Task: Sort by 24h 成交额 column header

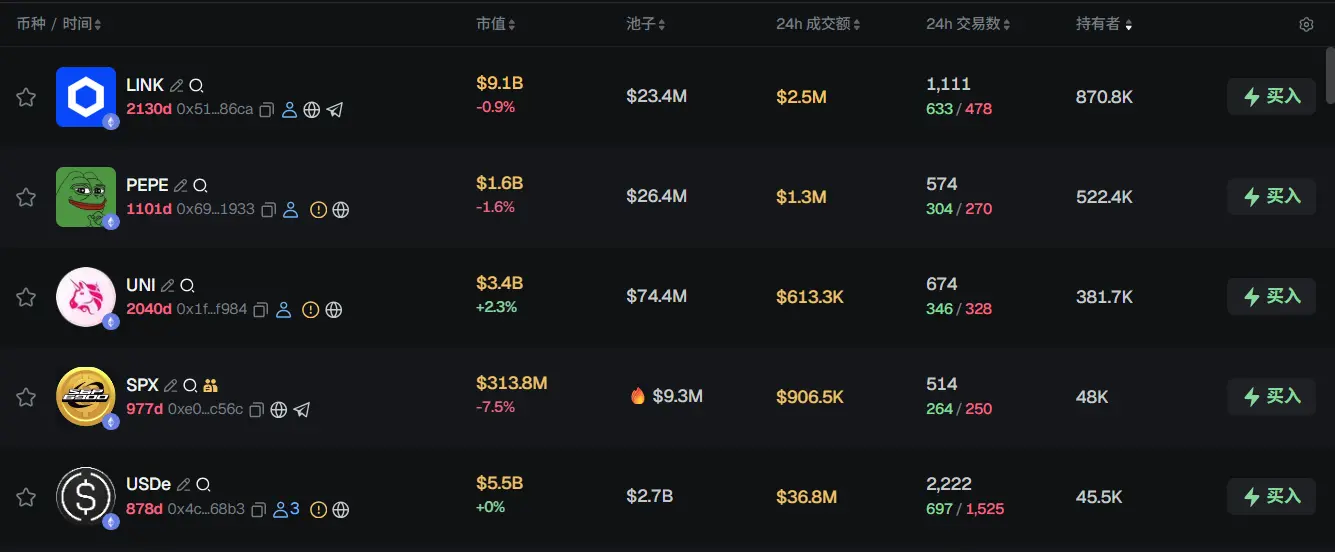Action: (x=817, y=24)
